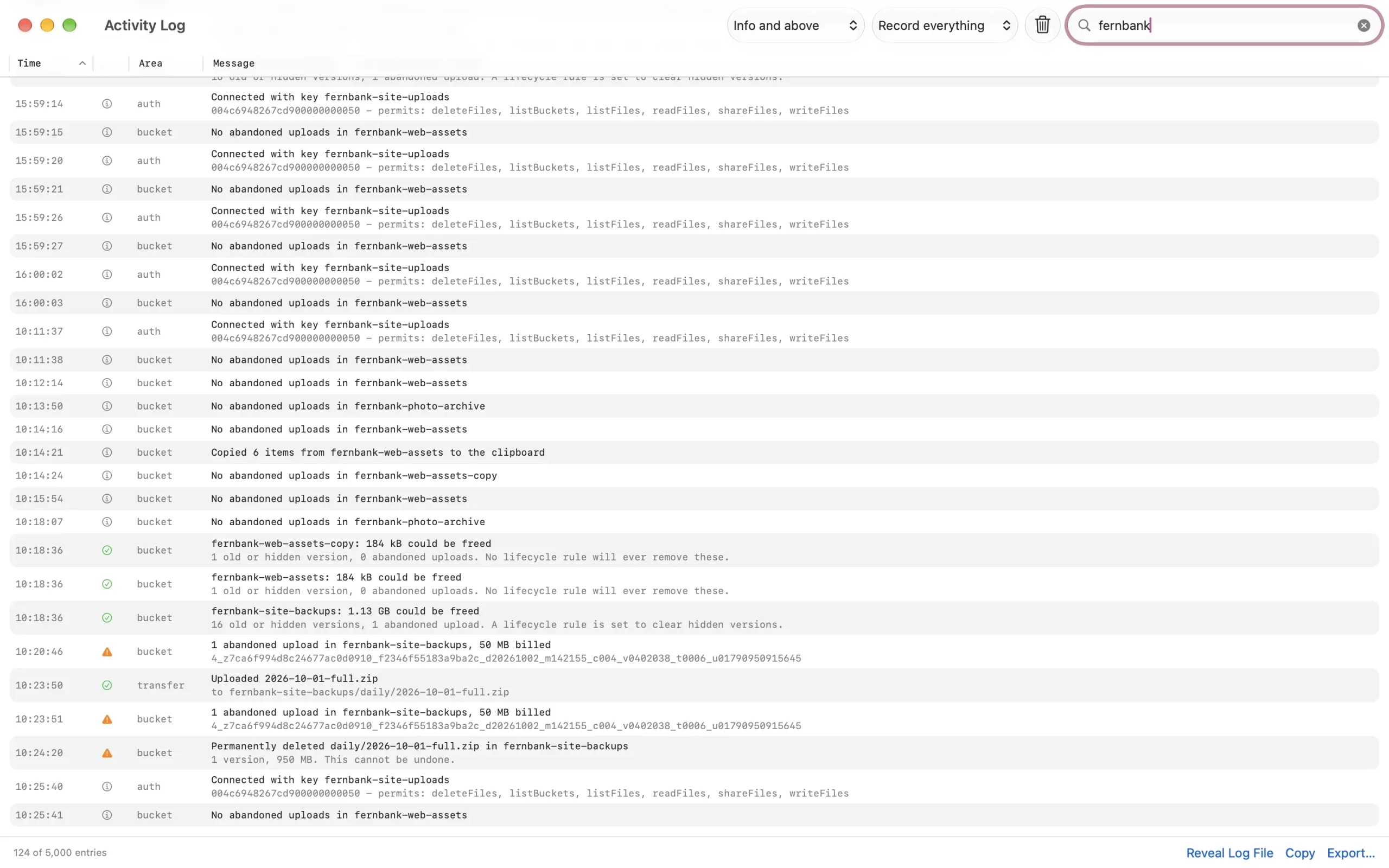
Task: Click 'fernbank-web-assets: 184 kB could be freed' message
Action: coord(336,577)
